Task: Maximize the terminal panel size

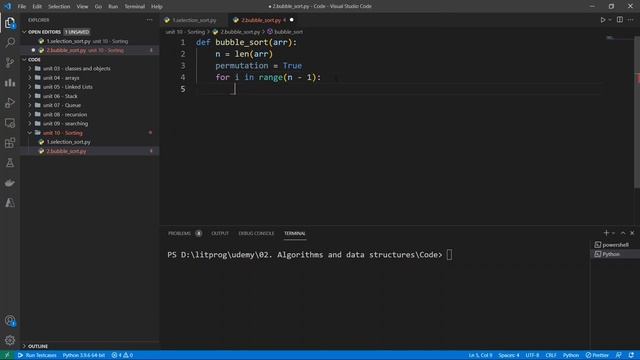Action: pyautogui.click(x=623, y=233)
